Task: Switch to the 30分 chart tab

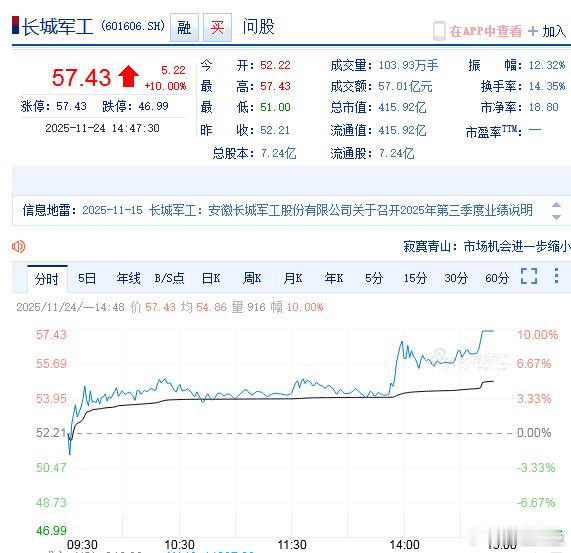Action: (x=456, y=279)
